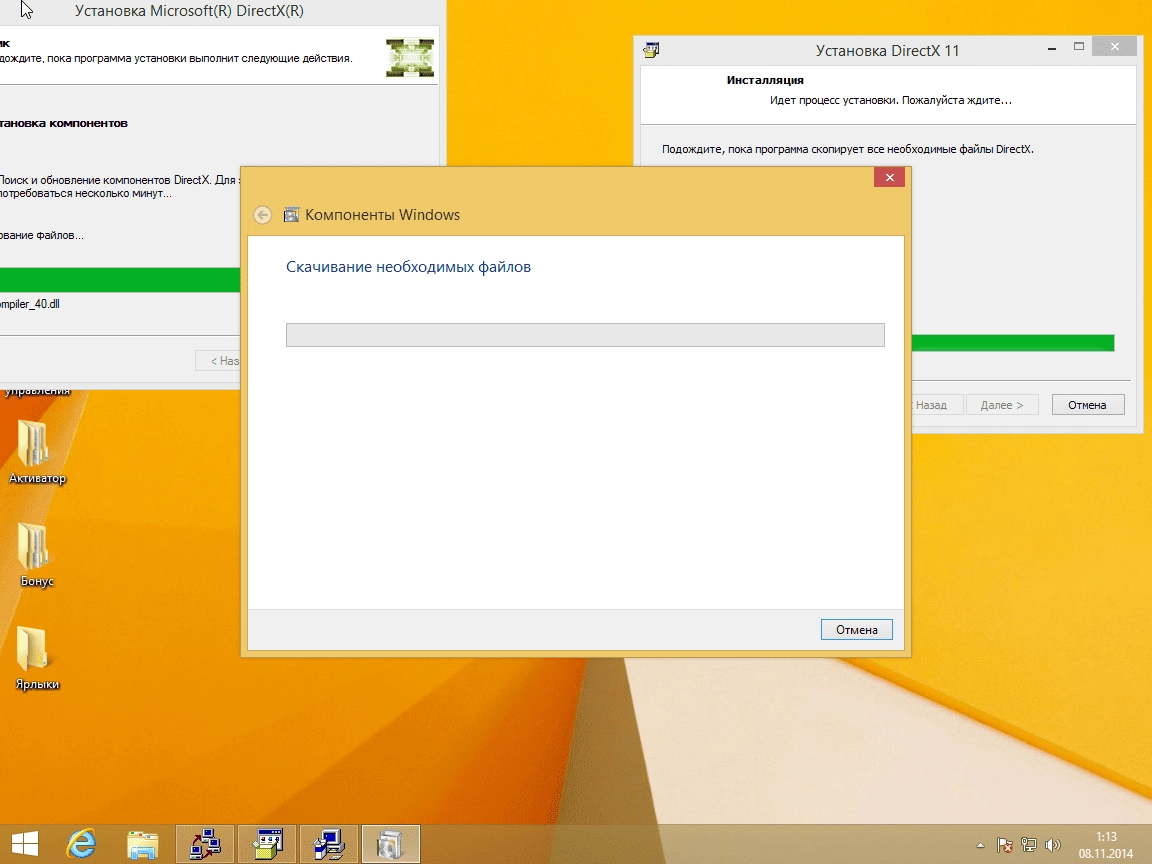Switch to the network computers taskbar item

[205, 844]
